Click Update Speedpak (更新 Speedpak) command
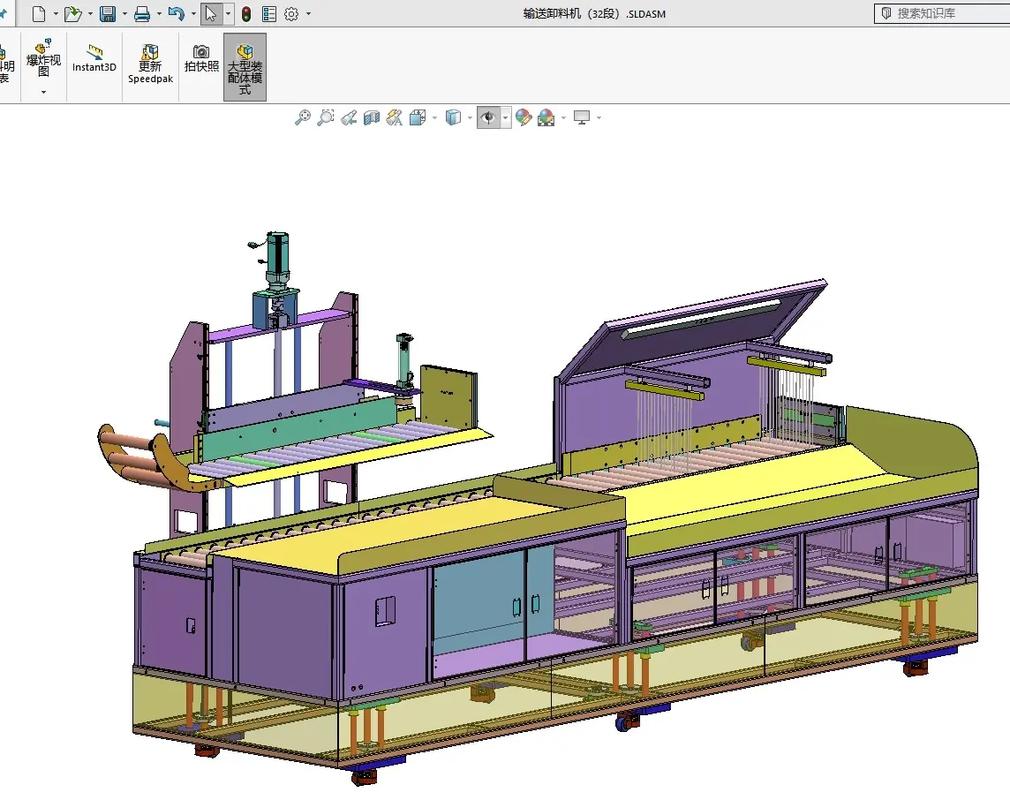 point(150,63)
